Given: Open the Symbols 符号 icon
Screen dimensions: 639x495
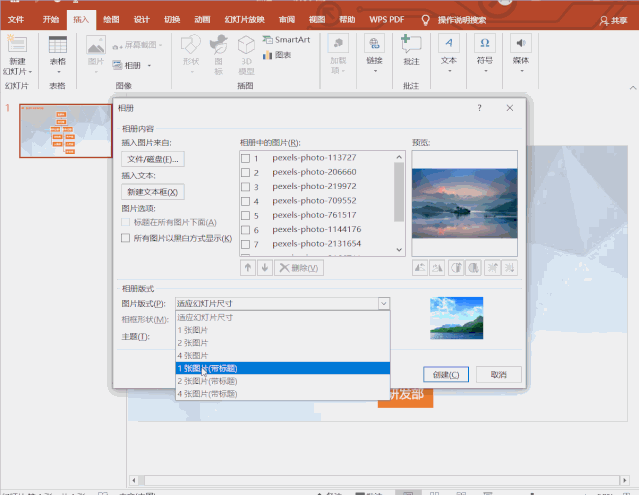Looking at the screenshot, I should pyautogui.click(x=485, y=43).
